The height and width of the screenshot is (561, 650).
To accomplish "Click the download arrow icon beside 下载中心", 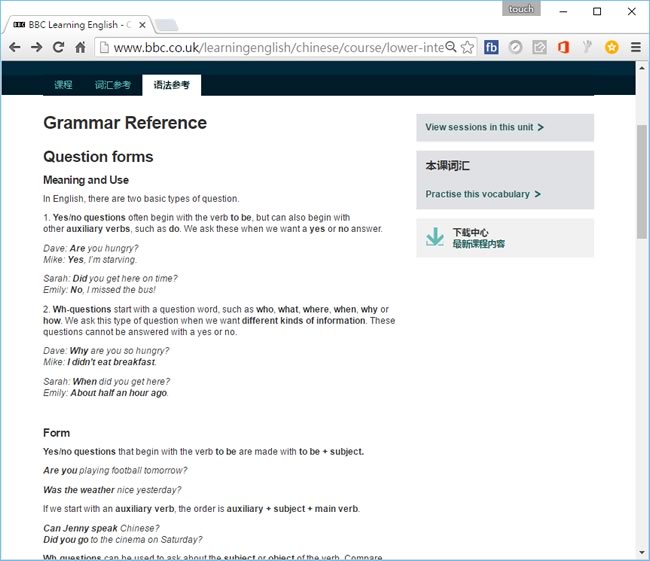I will tap(434, 237).
